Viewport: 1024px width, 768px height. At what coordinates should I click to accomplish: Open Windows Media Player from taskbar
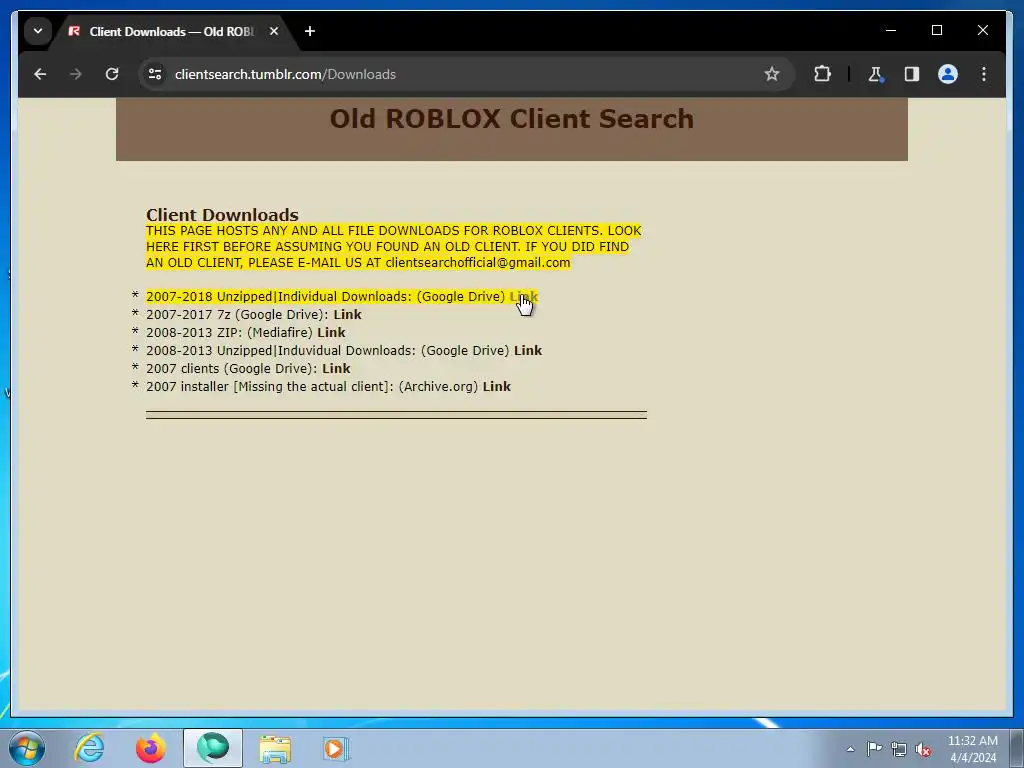(x=337, y=748)
